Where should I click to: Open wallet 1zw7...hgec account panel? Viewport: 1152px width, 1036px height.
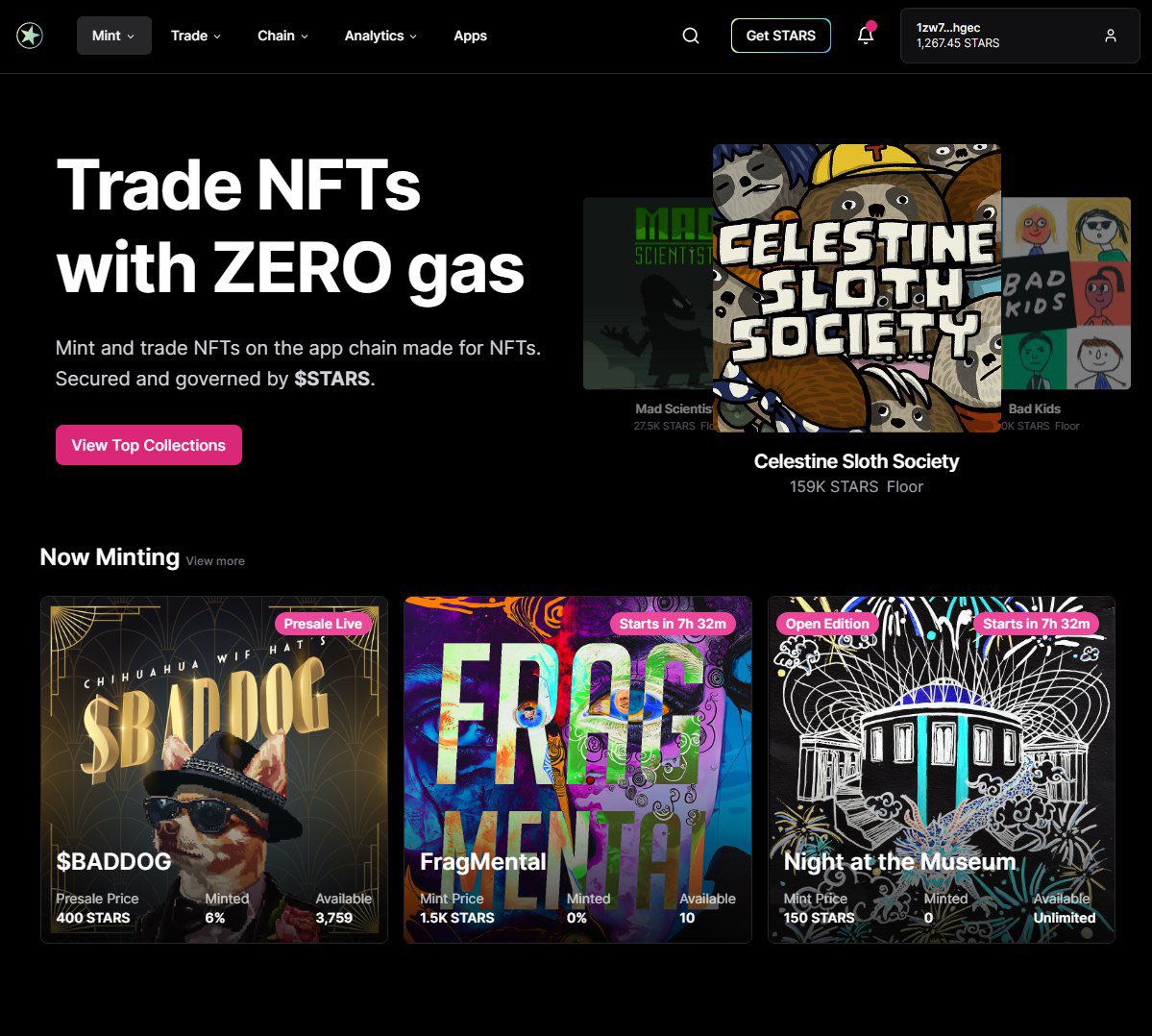(1019, 36)
